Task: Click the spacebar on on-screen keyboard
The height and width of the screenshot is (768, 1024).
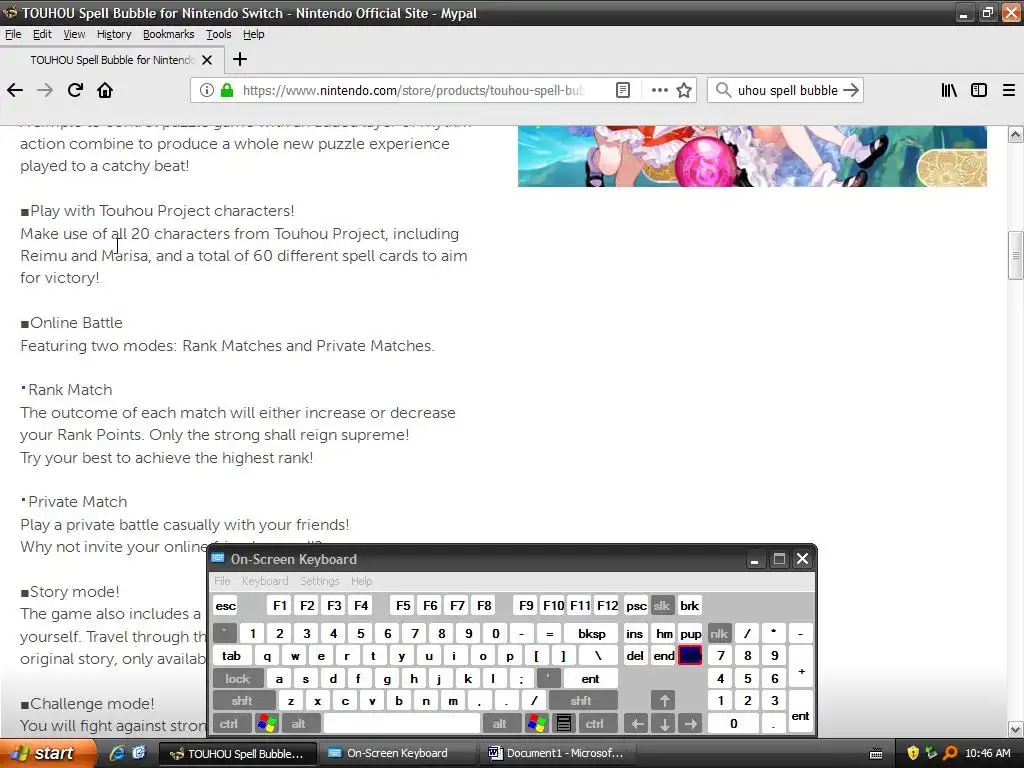Action: [x=402, y=724]
